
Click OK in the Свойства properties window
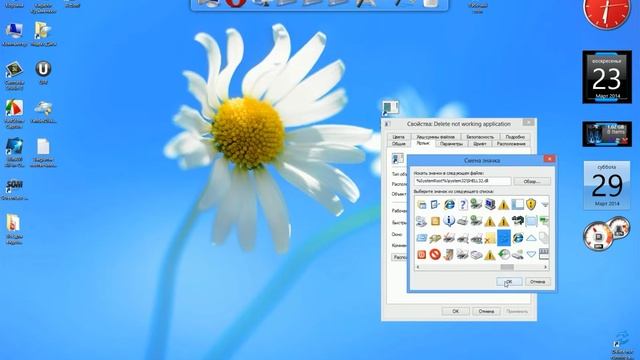pos(456,311)
